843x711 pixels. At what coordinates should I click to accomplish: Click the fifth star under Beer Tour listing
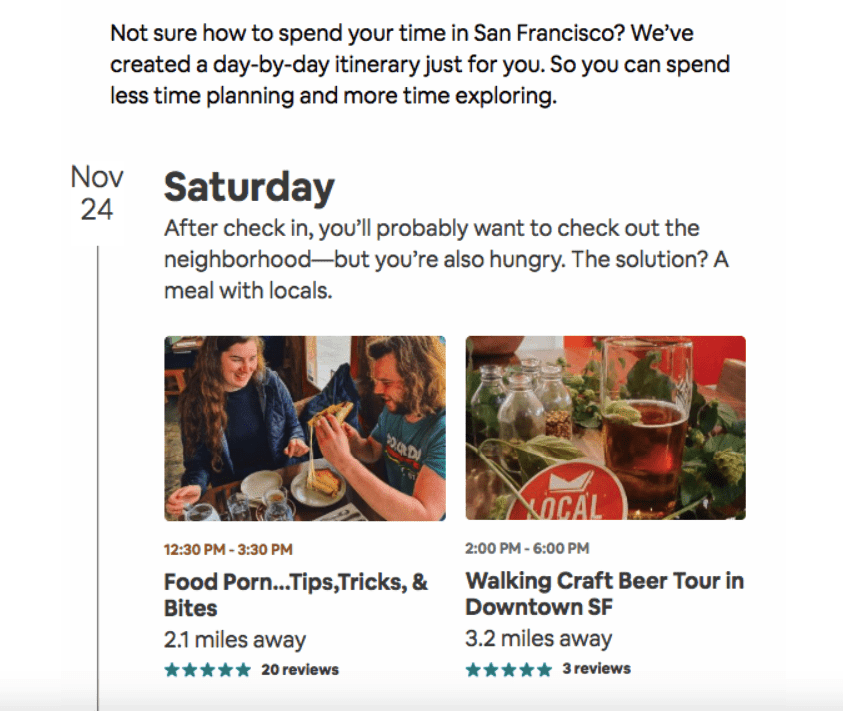click(545, 669)
